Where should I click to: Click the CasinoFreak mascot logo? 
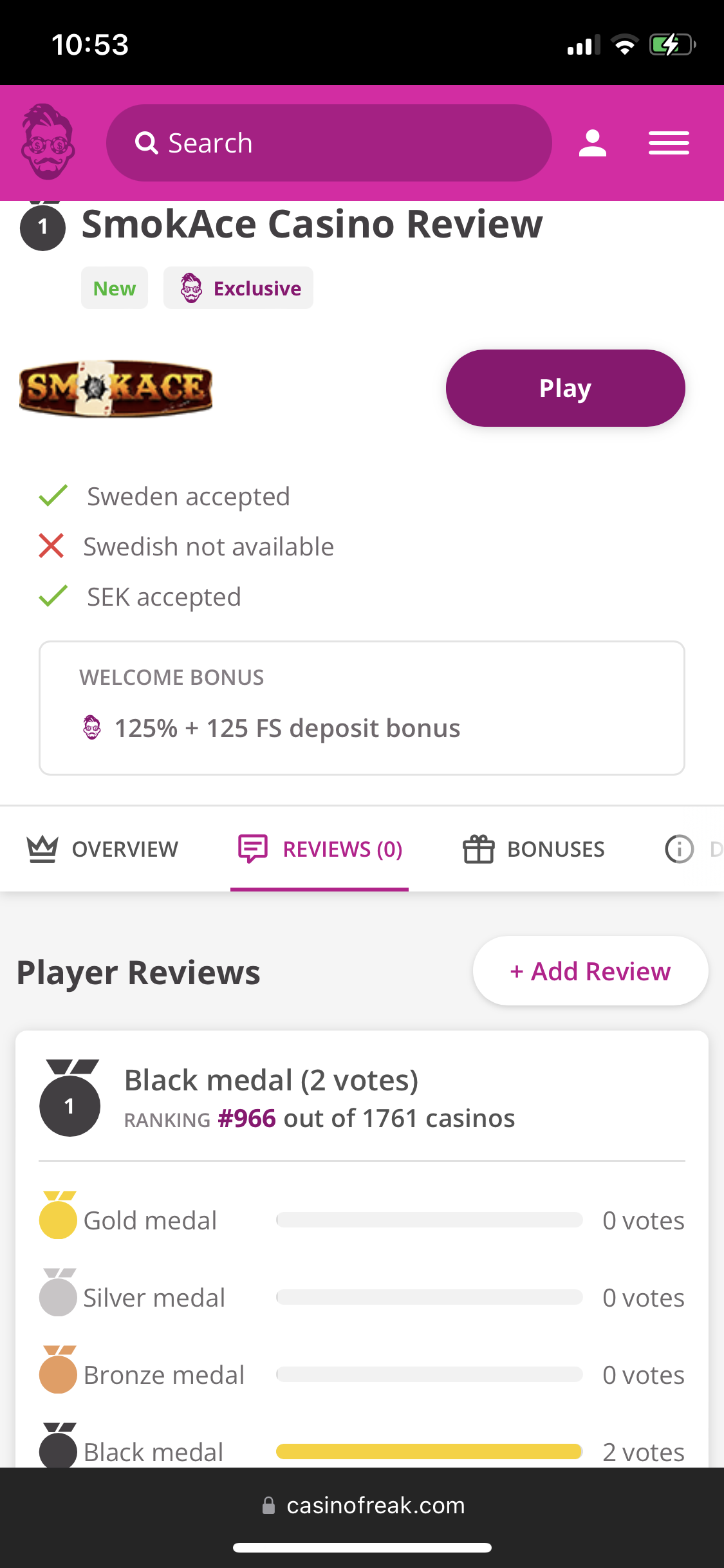(x=48, y=142)
